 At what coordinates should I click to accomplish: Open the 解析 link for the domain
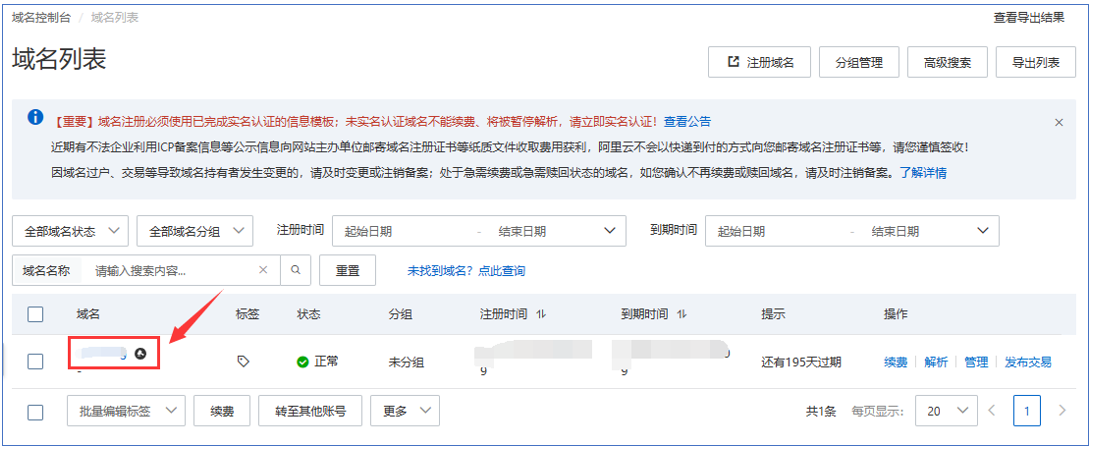point(936,362)
